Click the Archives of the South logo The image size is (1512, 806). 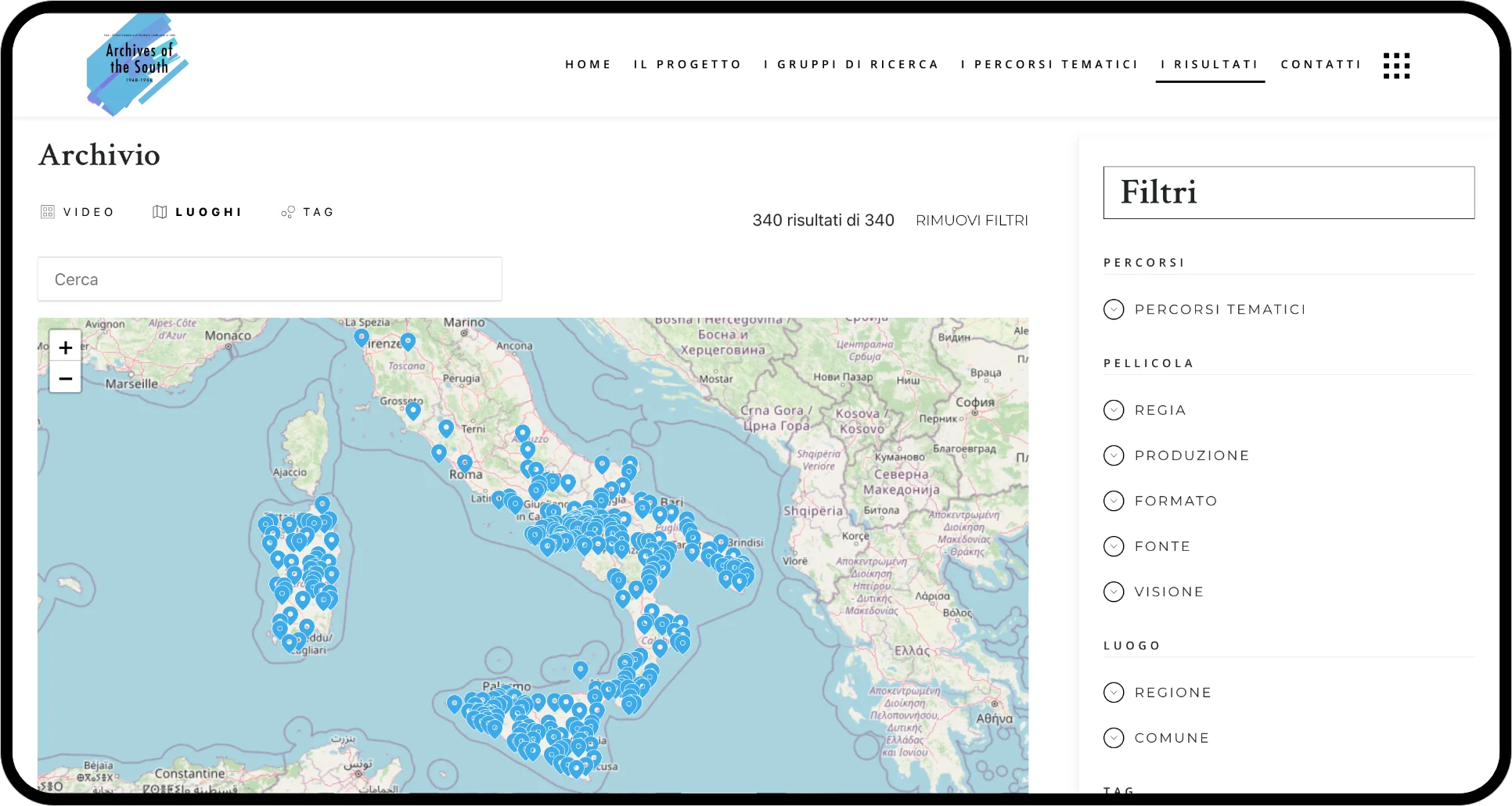coord(138,64)
